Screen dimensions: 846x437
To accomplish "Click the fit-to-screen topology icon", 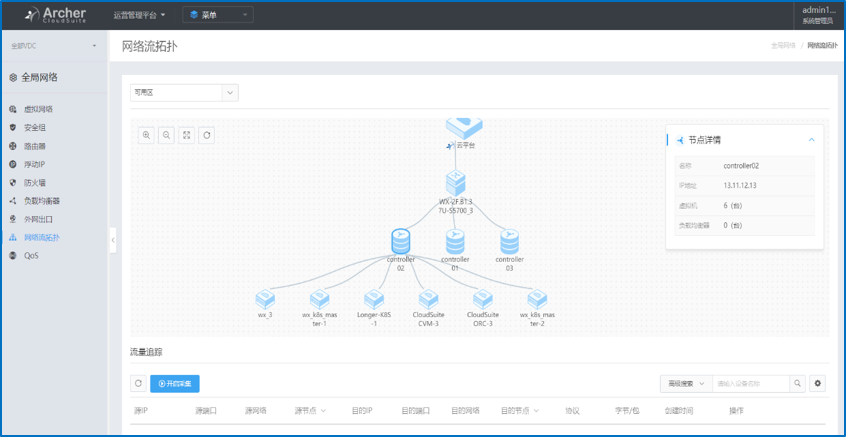I will coord(187,135).
